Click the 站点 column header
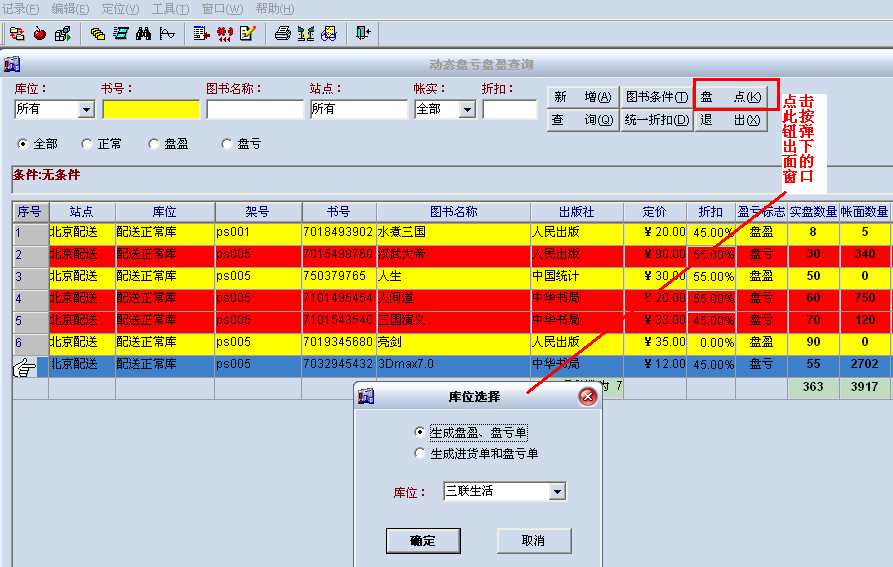The image size is (893, 567). pos(82,212)
